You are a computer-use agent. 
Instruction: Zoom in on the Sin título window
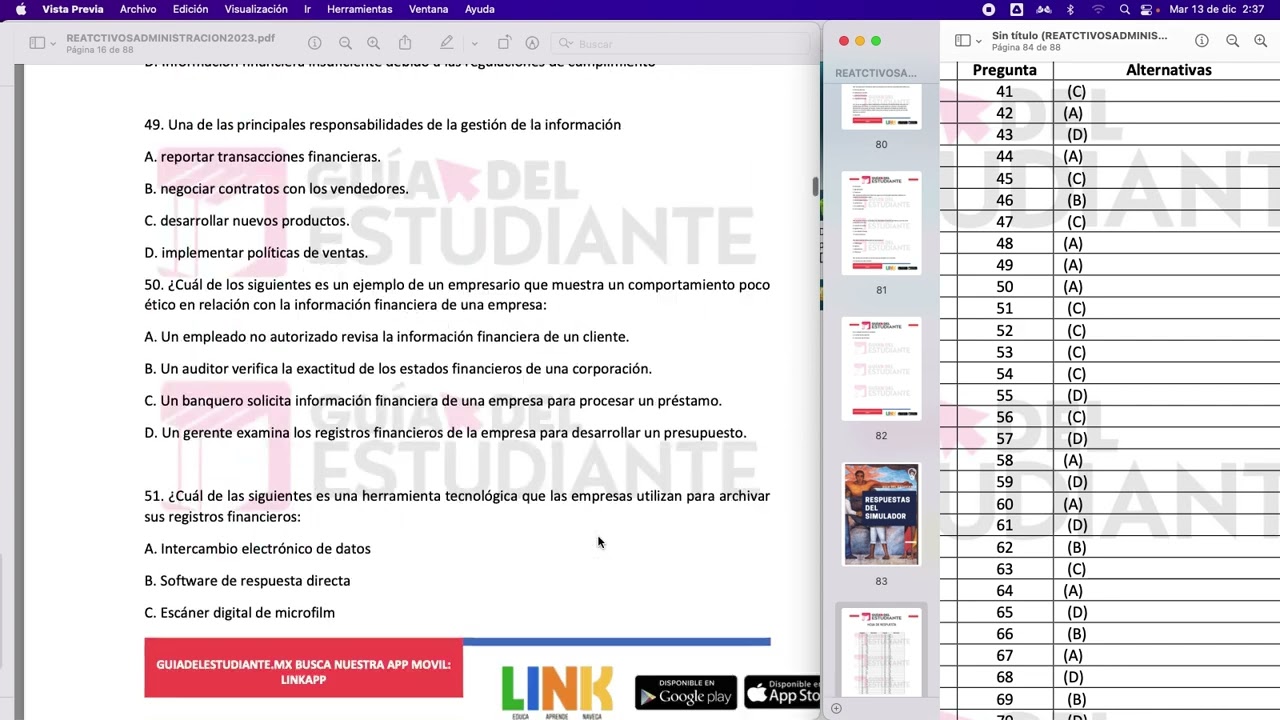click(1260, 40)
